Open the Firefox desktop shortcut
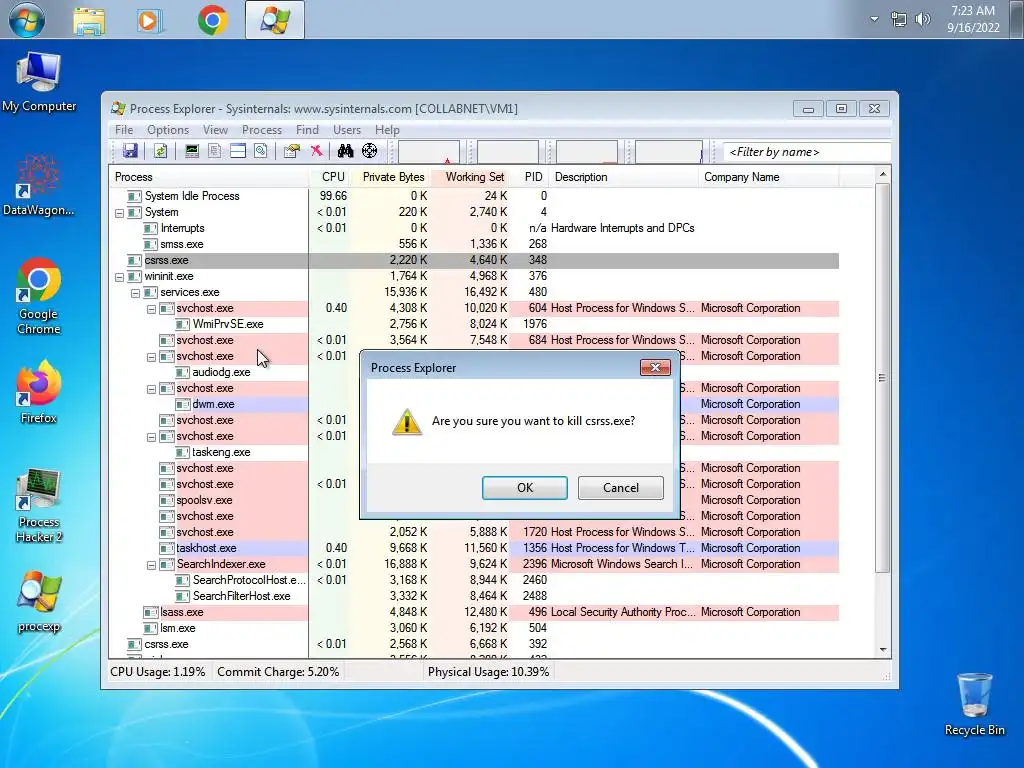Viewport: 1024px width, 768px height. click(39, 392)
